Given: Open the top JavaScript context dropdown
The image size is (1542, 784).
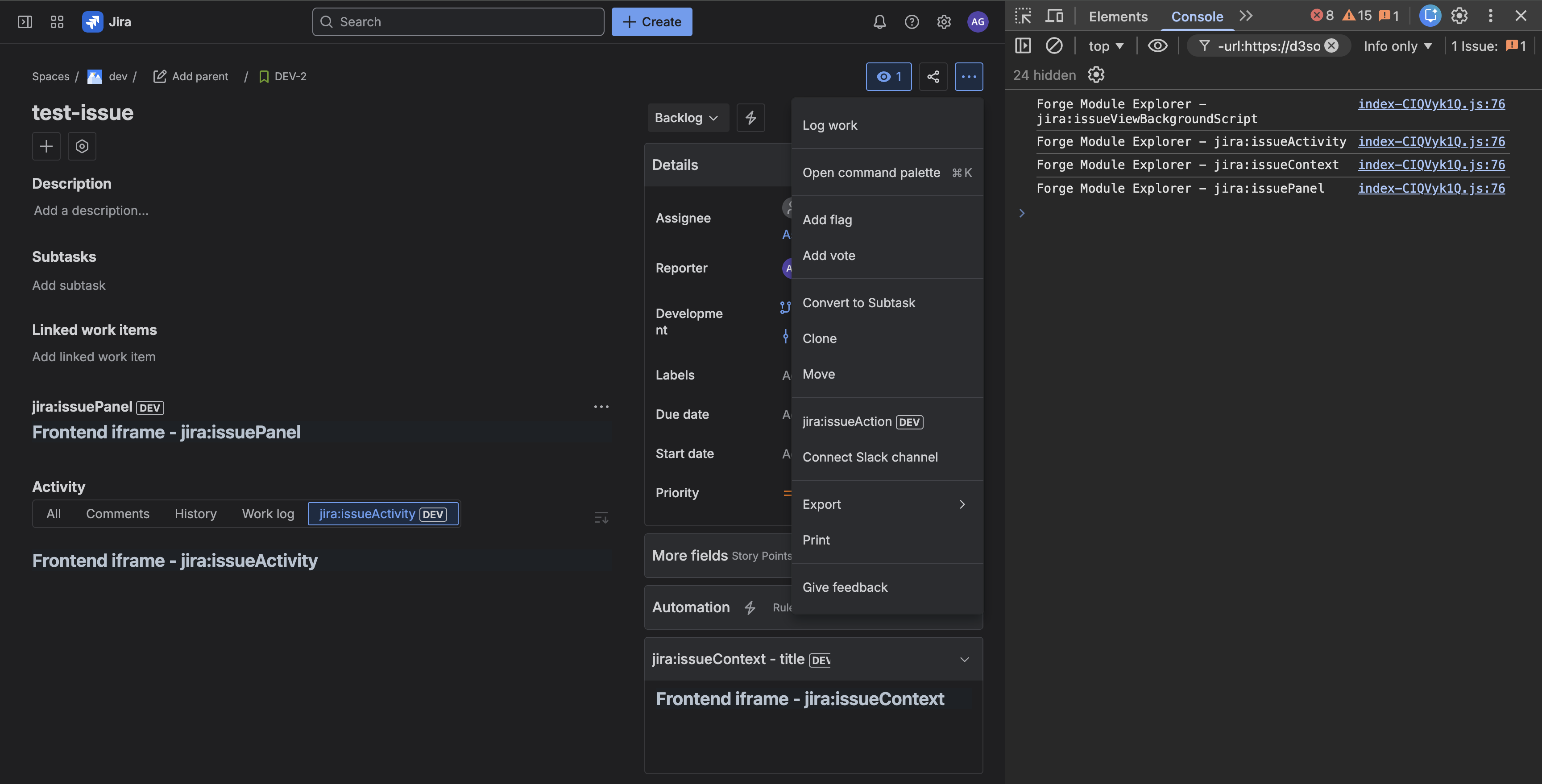Looking at the screenshot, I should tap(1104, 45).
